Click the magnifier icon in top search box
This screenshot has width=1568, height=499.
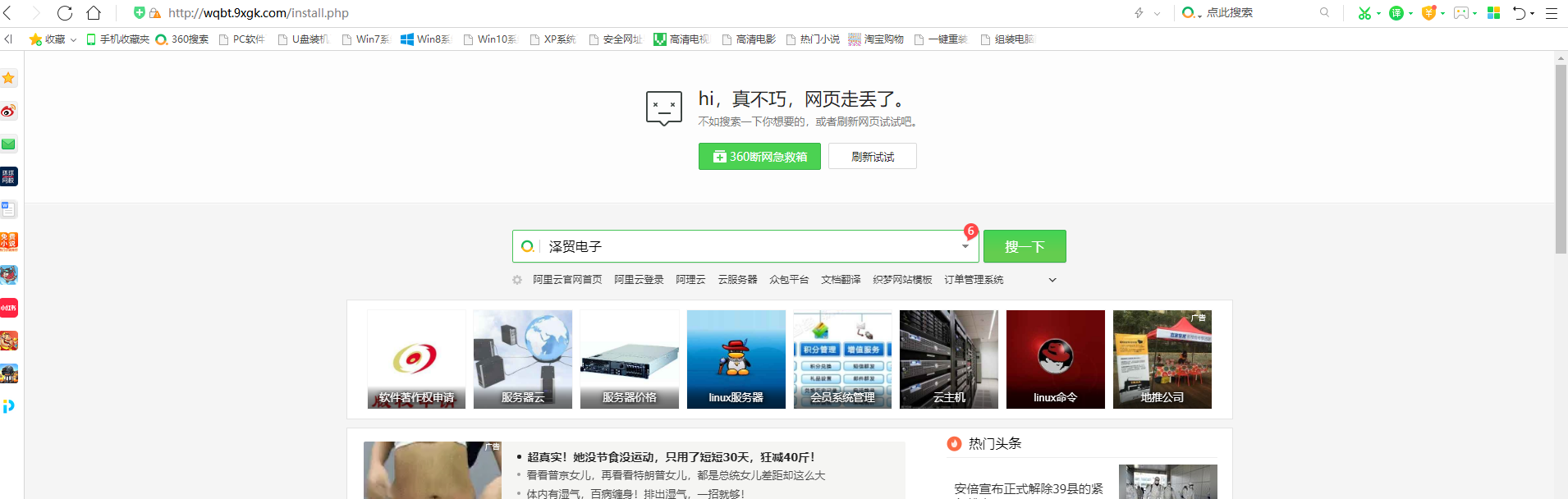(x=1324, y=12)
